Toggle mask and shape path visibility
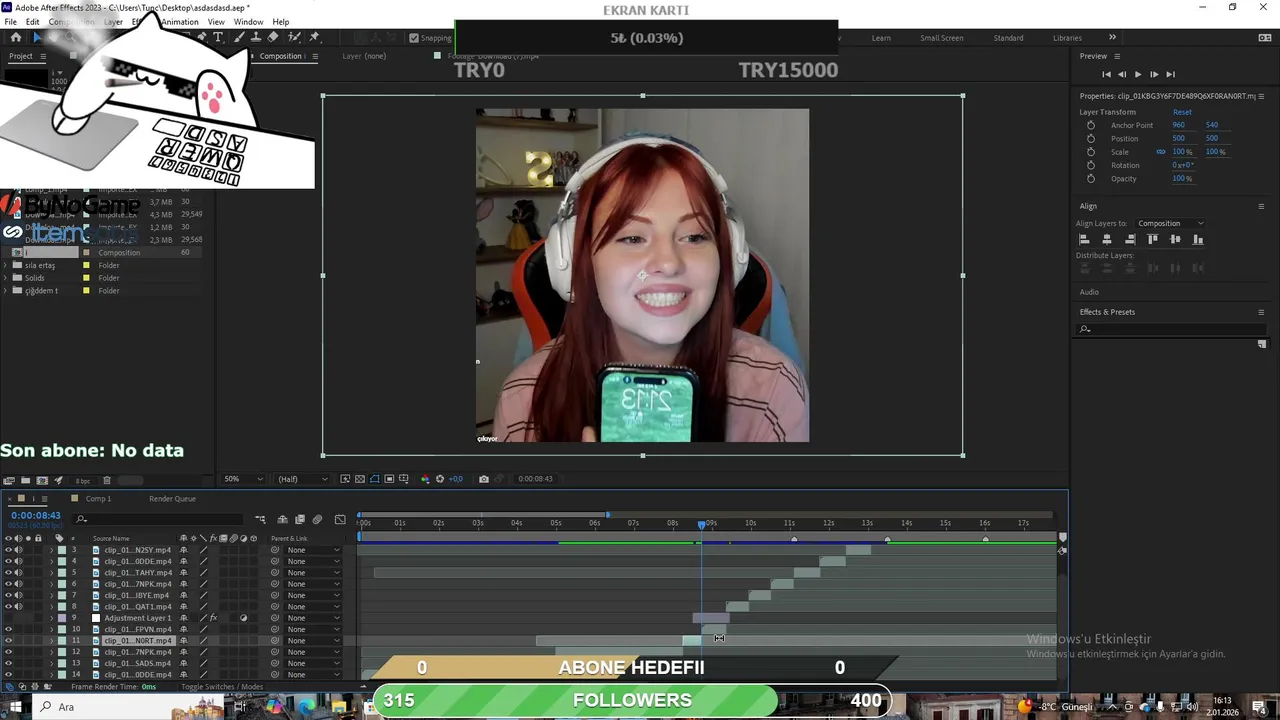 click(375, 479)
